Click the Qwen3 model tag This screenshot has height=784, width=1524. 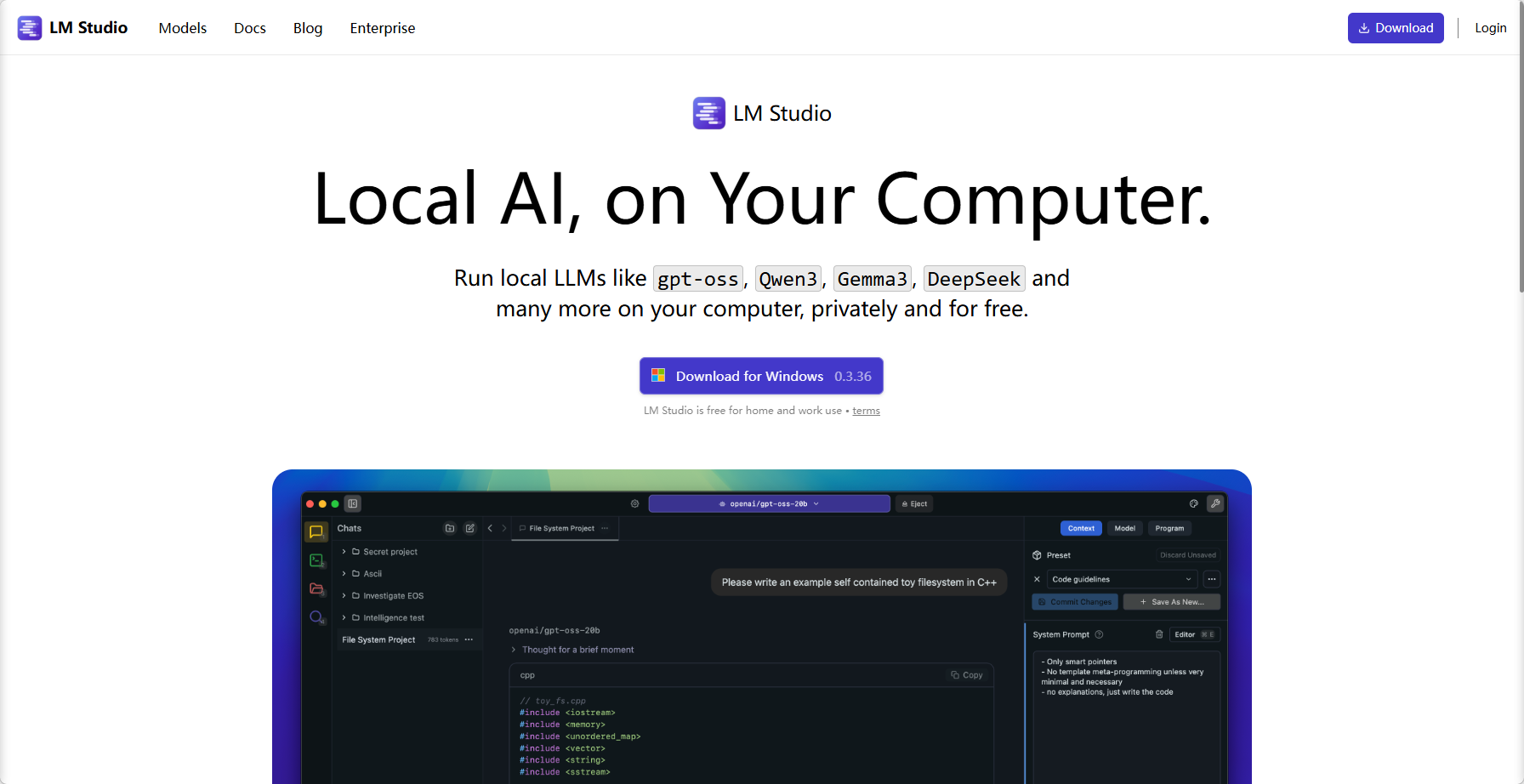click(x=788, y=279)
